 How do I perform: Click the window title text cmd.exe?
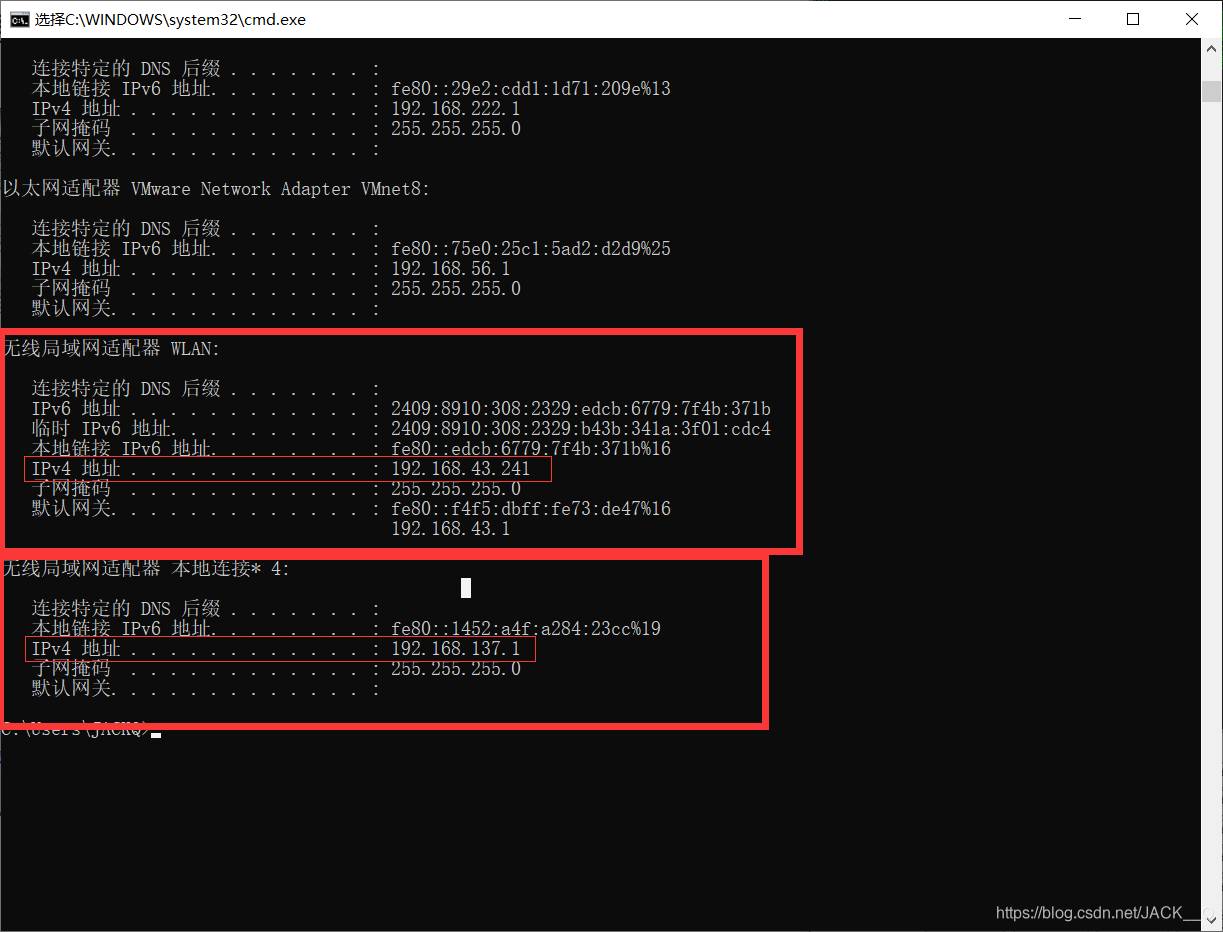point(170,19)
